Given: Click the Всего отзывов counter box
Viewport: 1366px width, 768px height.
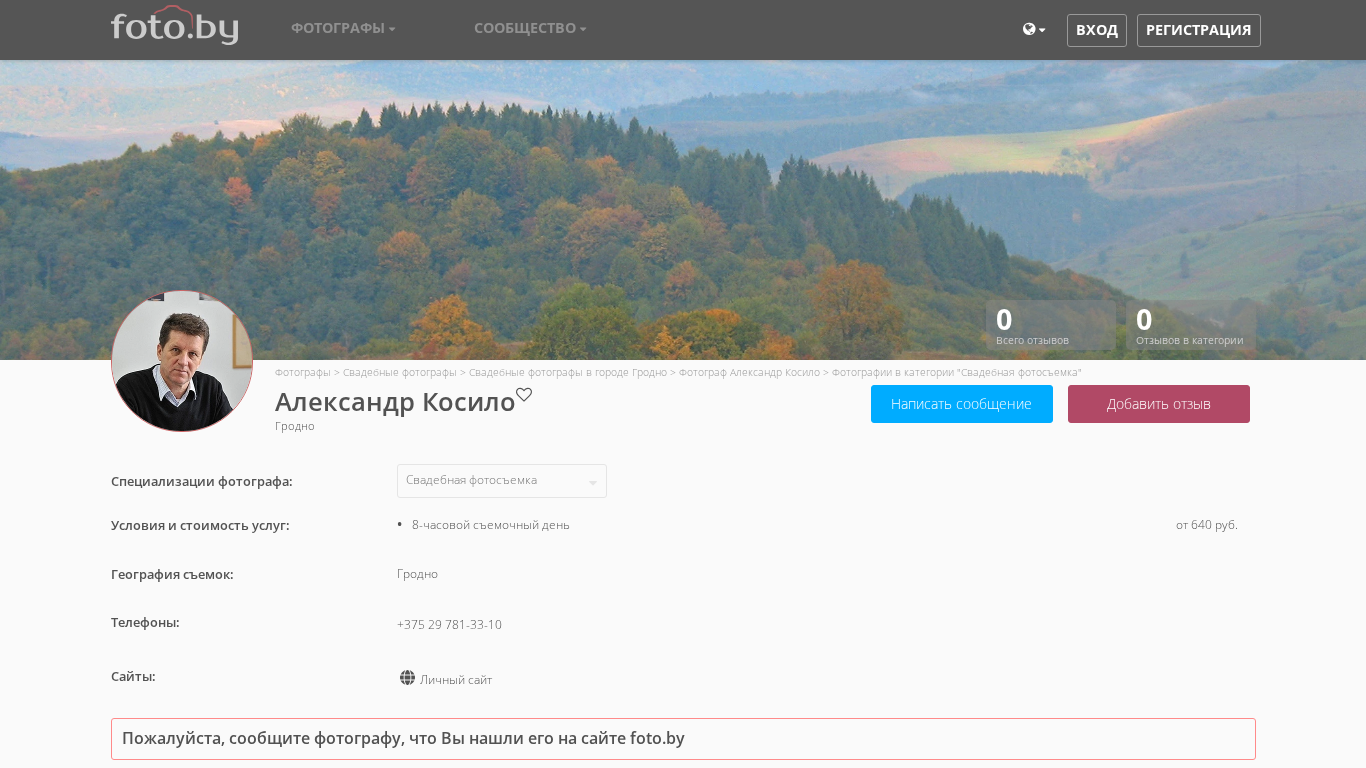Looking at the screenshot, I should coord(1051,326).
